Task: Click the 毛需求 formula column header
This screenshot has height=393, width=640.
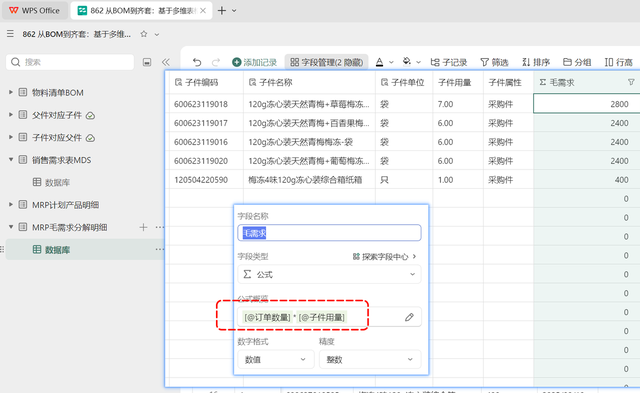Action: click(587, 82)
